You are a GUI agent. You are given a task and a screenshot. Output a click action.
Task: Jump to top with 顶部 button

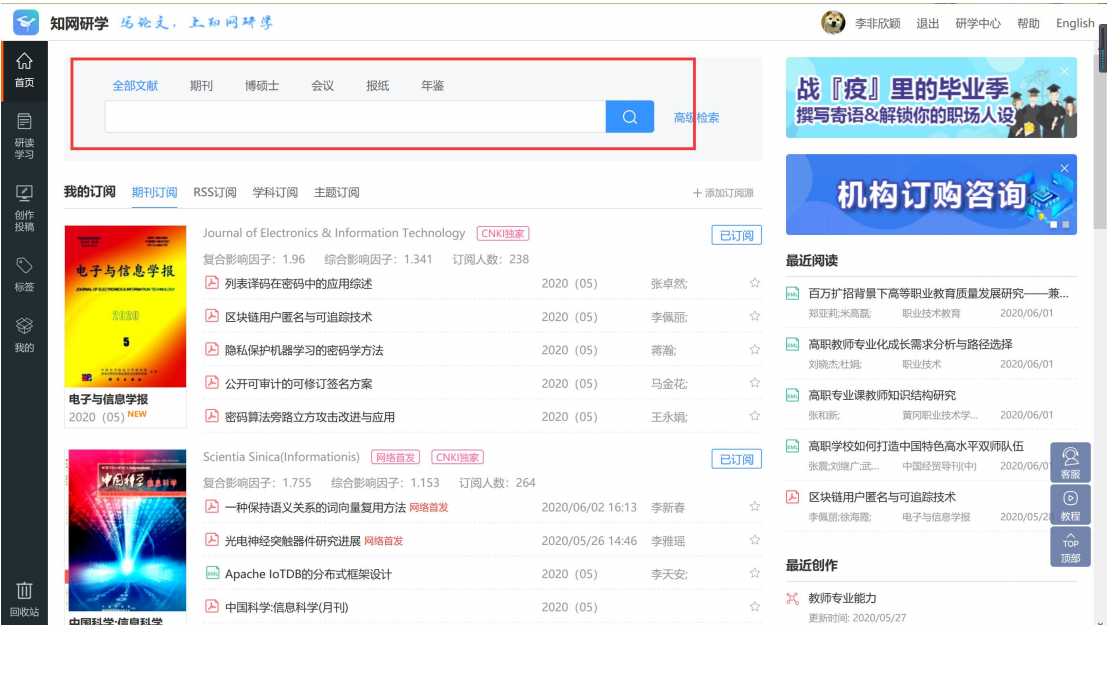(1070, 547)
